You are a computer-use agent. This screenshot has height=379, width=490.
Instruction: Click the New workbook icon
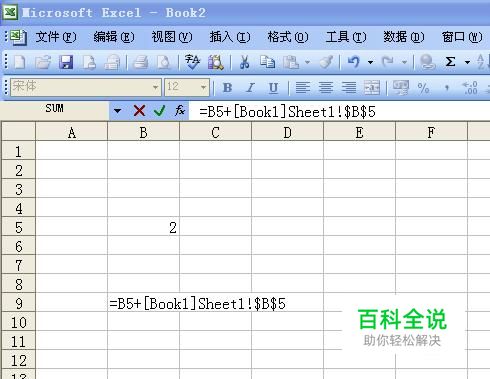coord(19,62)
